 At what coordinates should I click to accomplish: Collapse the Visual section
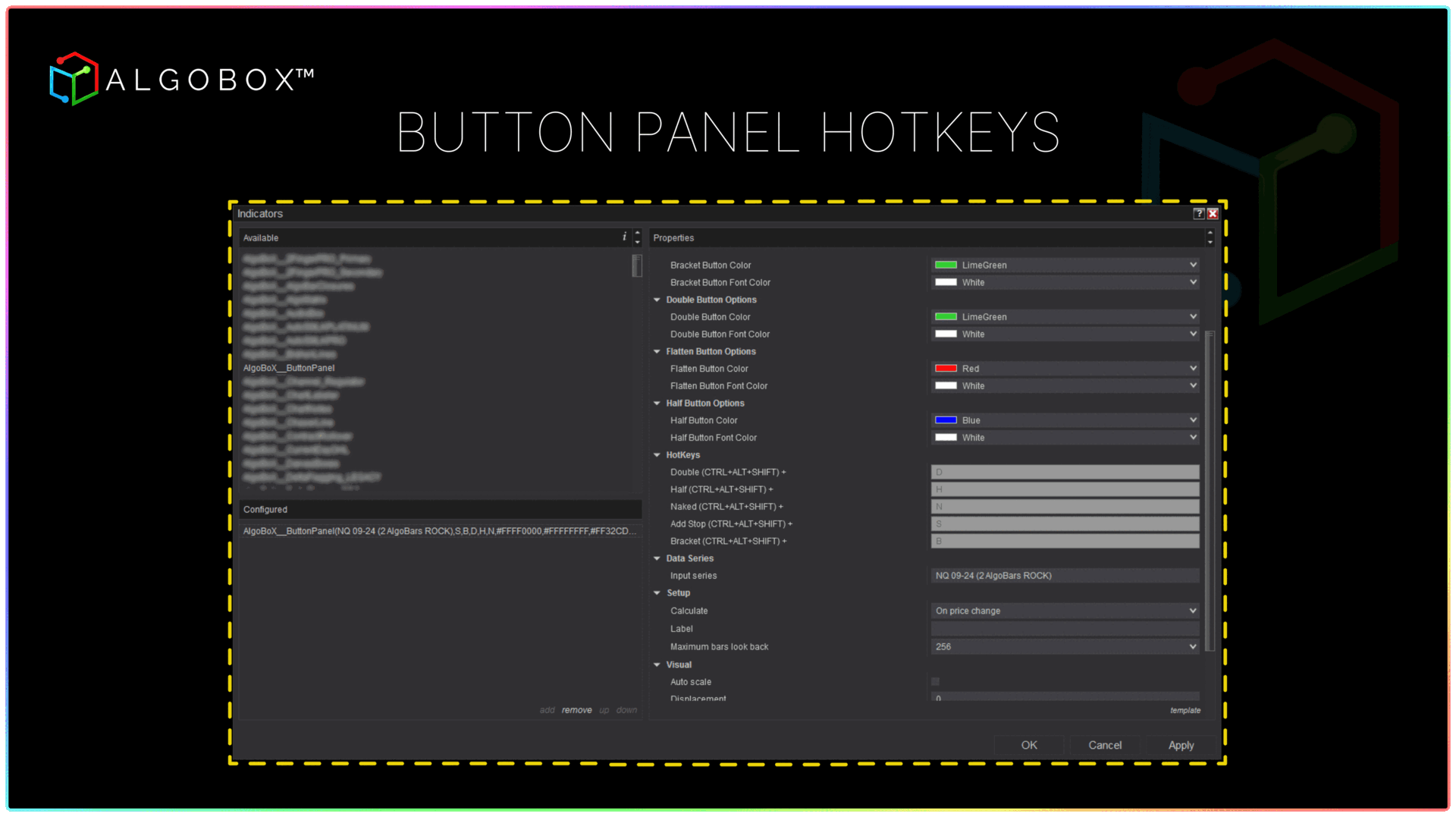tap(657, 665)
